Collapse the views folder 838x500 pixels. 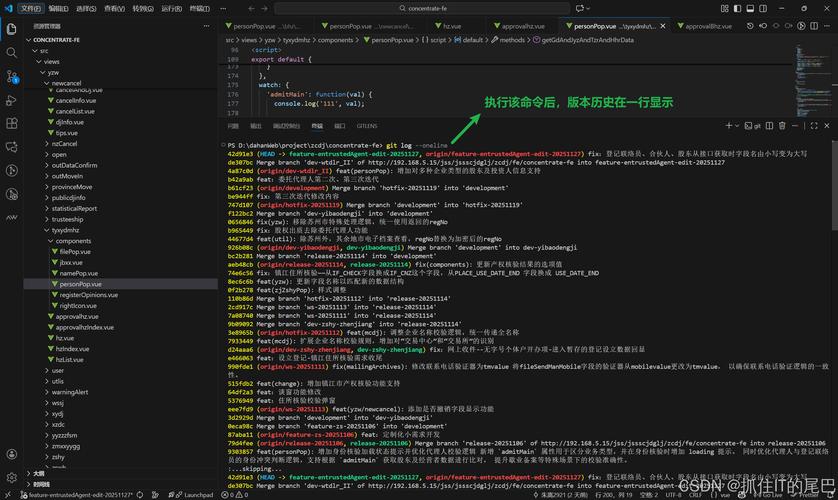tap(51, 61)
